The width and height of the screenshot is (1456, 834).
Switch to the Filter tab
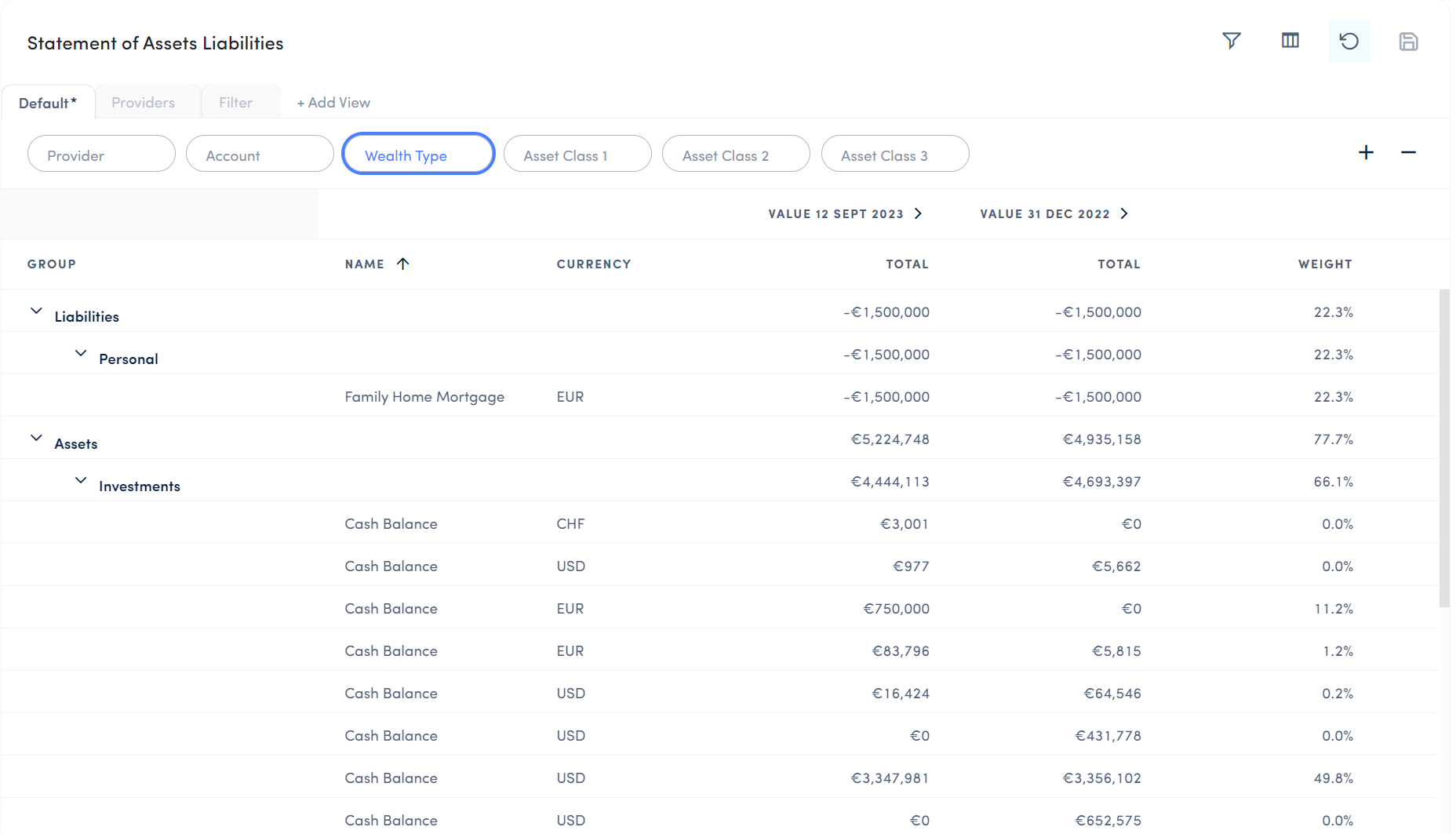[235, 103]
